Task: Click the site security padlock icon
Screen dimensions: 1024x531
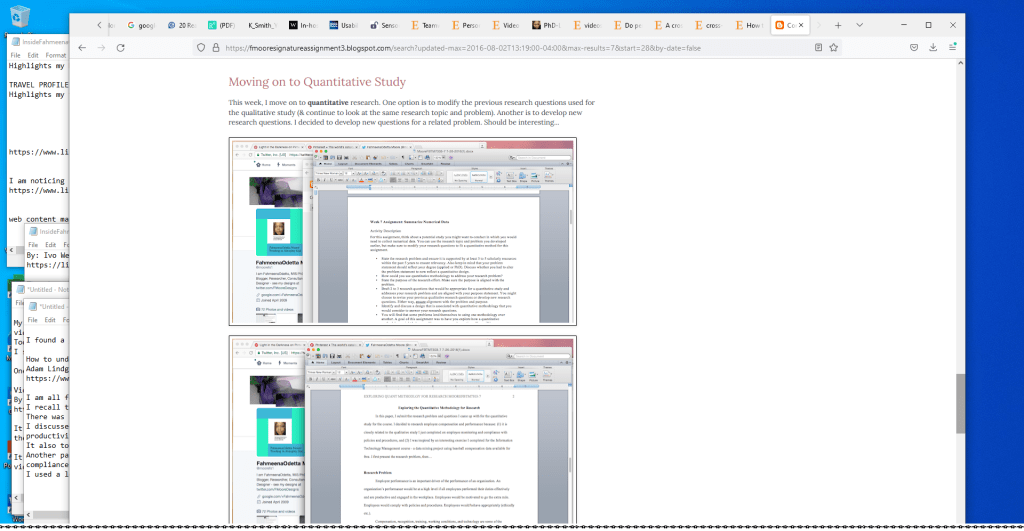Action: click(215, 47)
